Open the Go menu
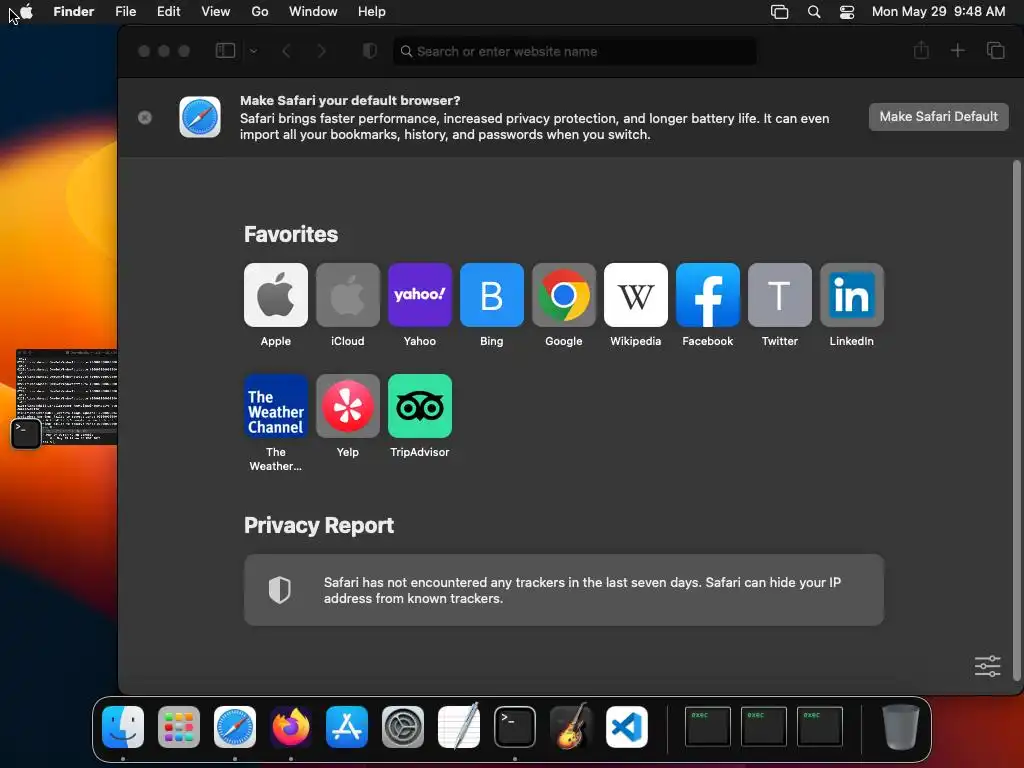 [x=260, y=12]
